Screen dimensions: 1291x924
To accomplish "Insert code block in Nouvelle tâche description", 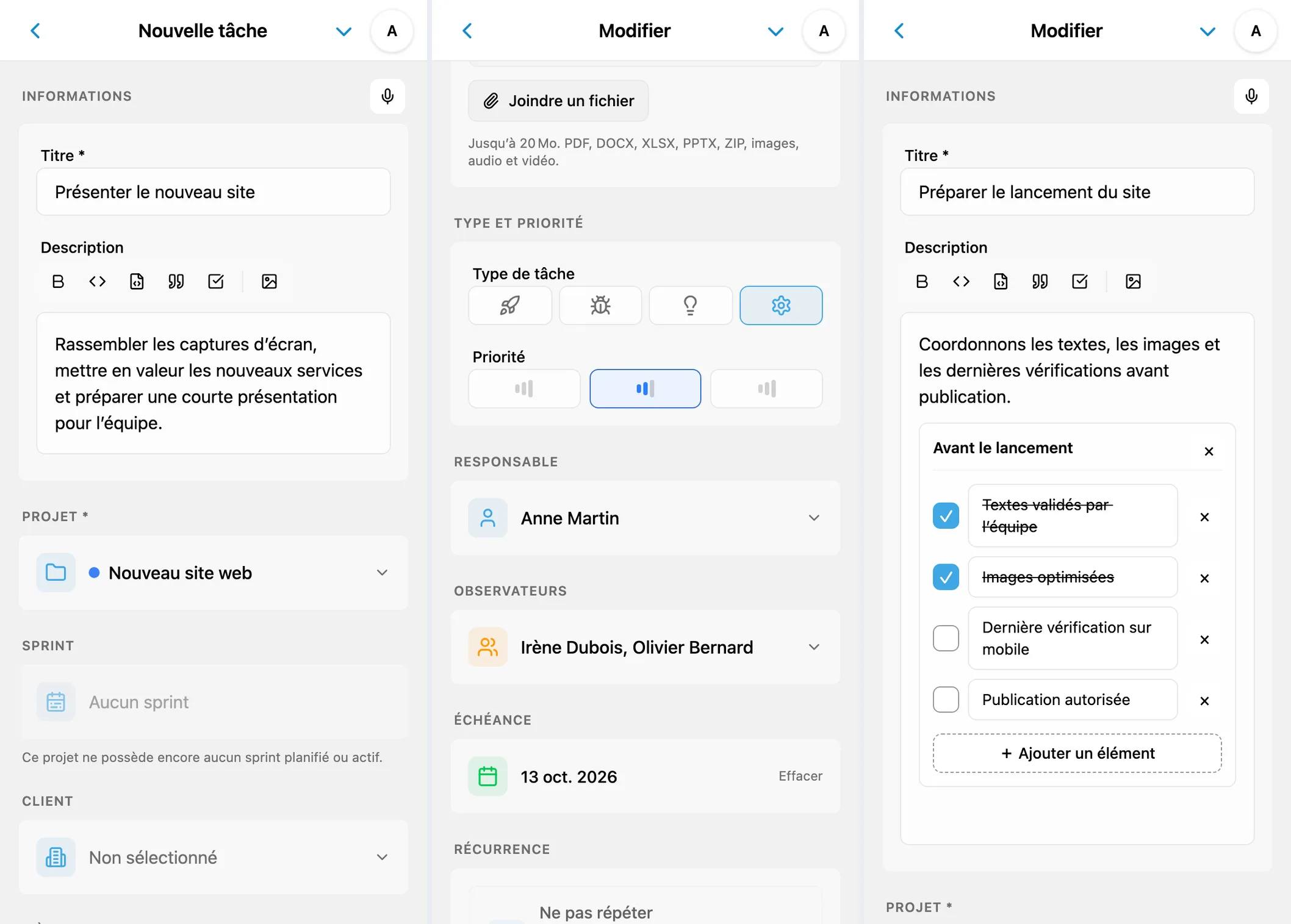I will 137,281.
